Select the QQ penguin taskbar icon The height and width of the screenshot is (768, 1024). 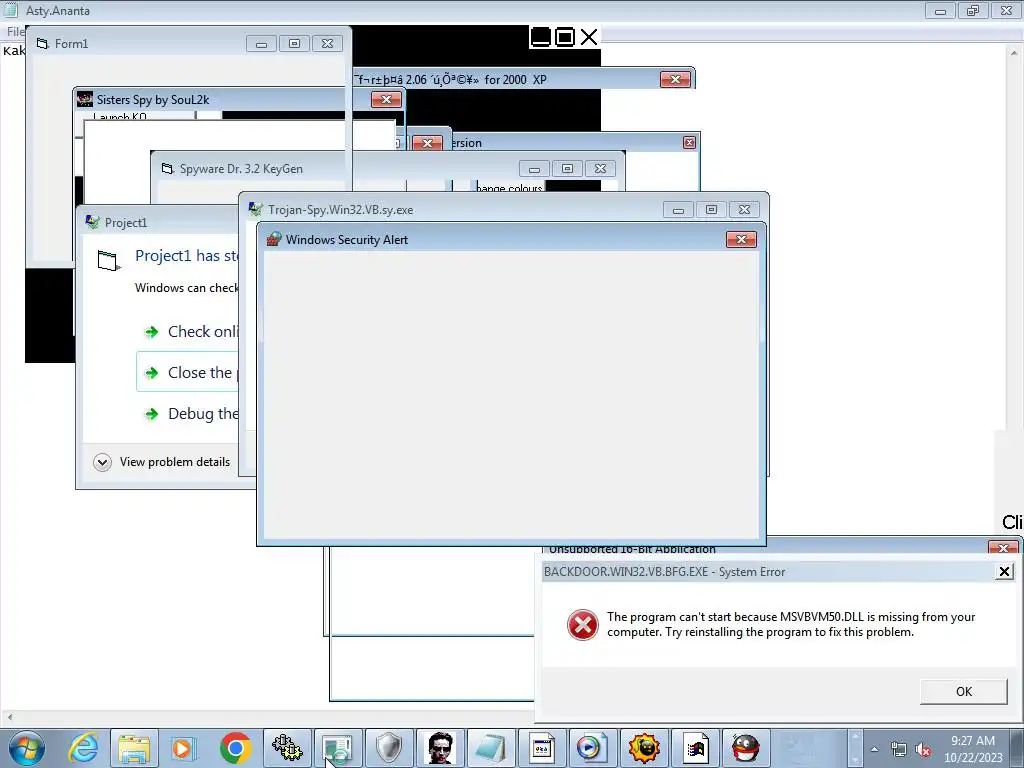click(x=745, y=748)
